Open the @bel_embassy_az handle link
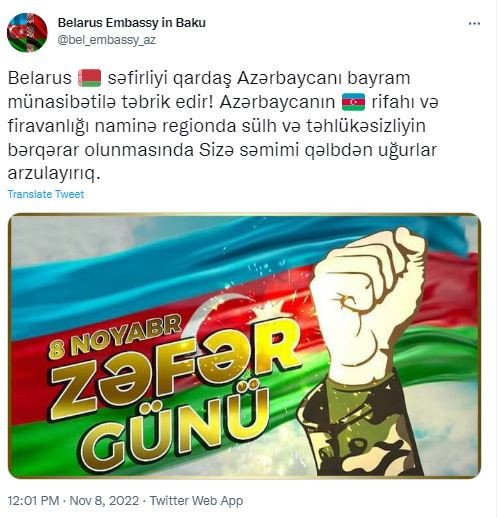Image resolution: width=499 pixels, height=518 pixels. click(x=107, y=40)
